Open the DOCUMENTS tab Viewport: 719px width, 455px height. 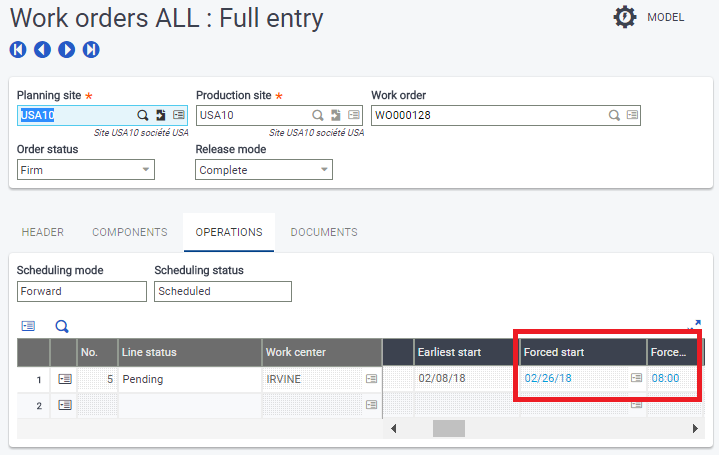(x=324, y=232)
